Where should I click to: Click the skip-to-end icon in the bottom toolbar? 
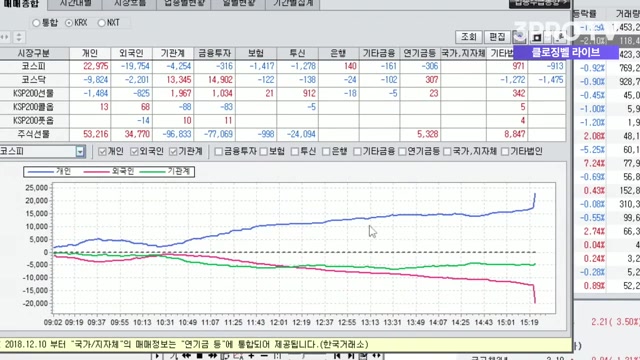351,356
